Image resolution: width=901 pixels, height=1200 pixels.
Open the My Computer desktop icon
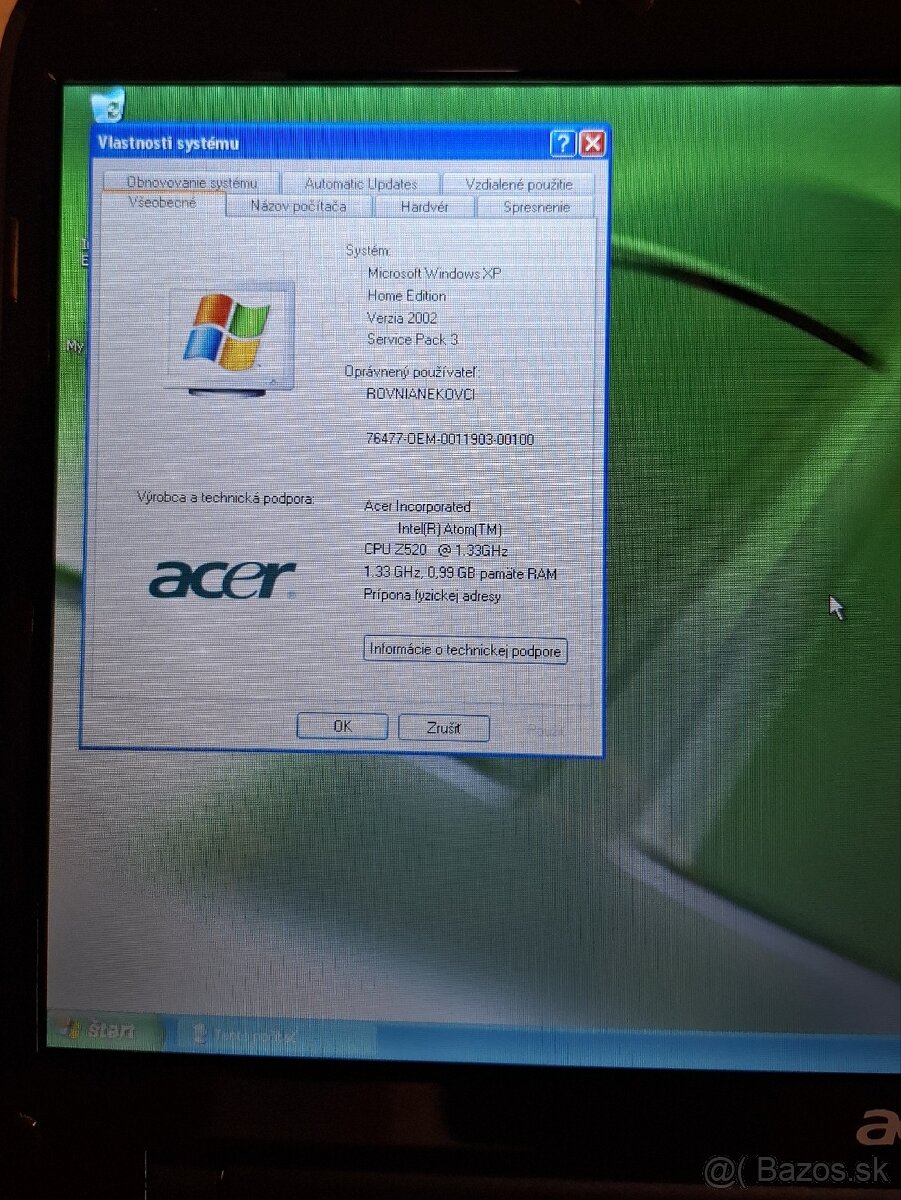tap(75, 345)
